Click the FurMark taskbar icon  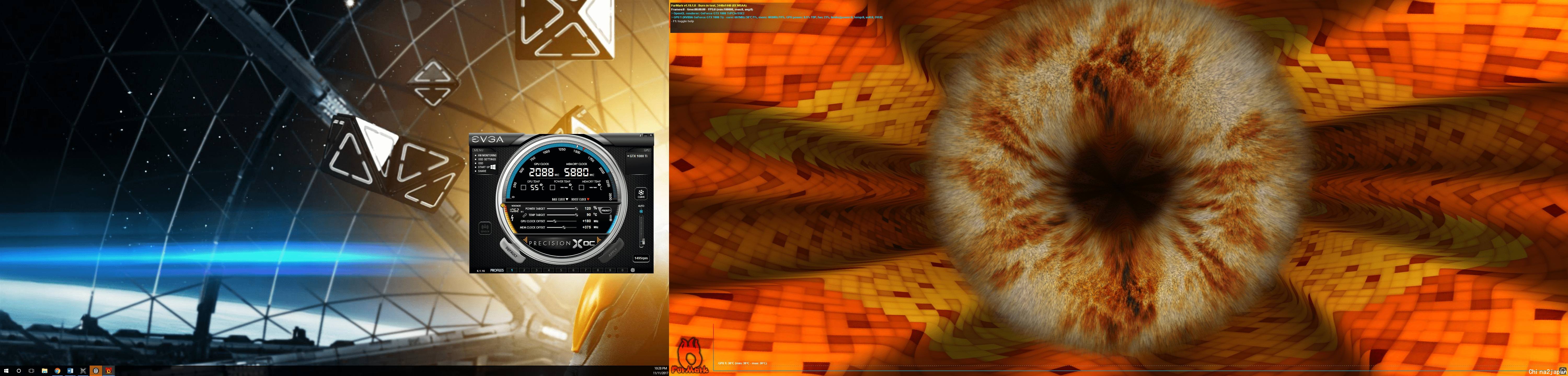[109, 371]
